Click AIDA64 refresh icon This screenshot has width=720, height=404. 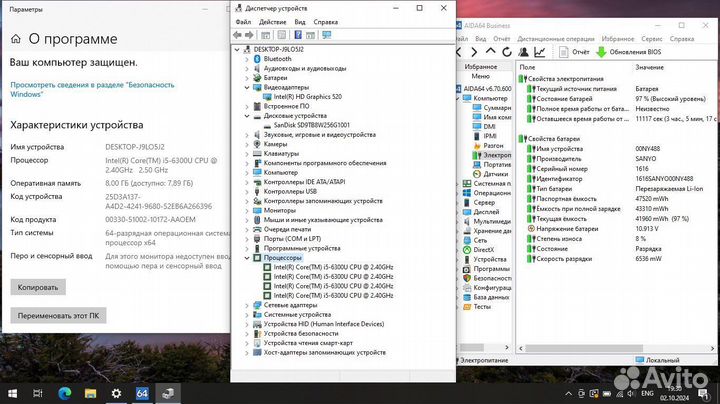[507, 52]
